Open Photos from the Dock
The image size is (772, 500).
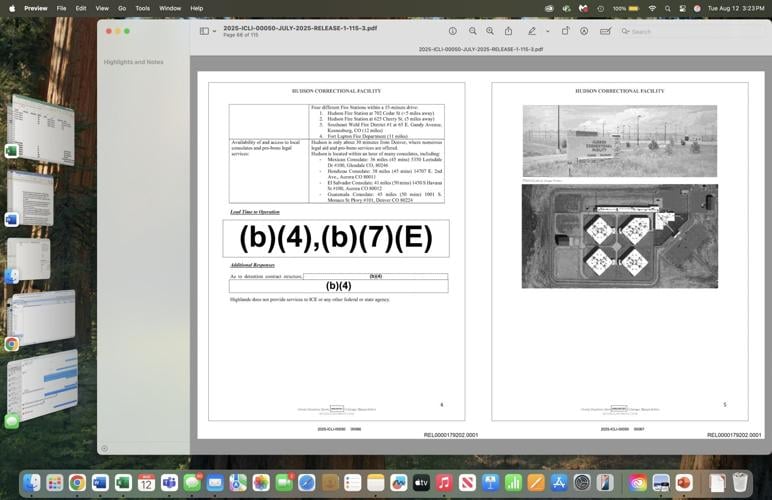coord(261,483)
